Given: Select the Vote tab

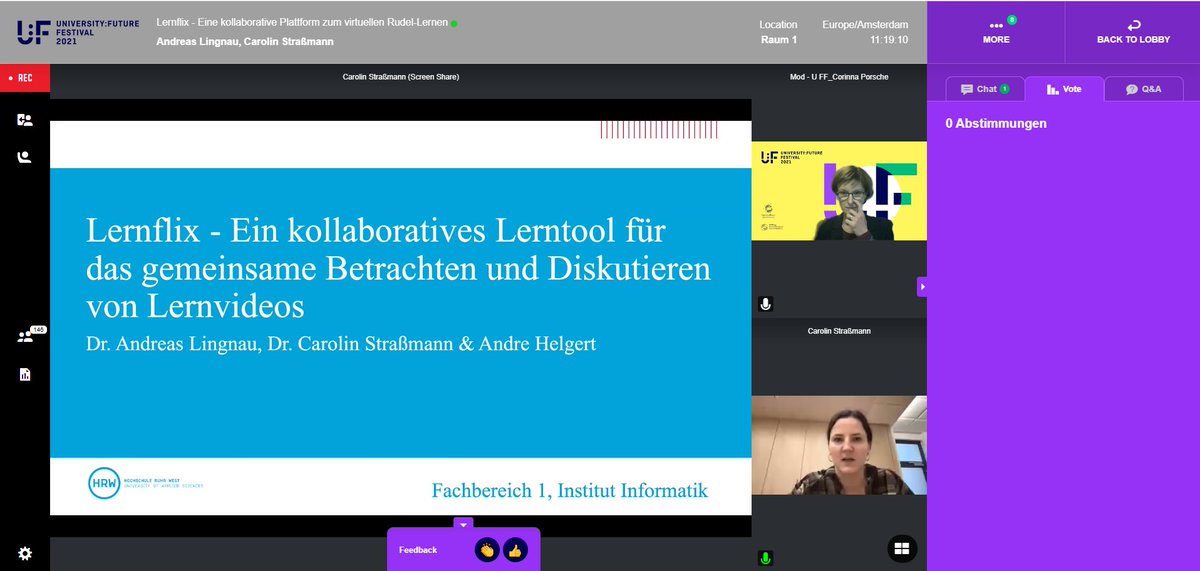Looking at the screenshot, I should pos(1064,89).
